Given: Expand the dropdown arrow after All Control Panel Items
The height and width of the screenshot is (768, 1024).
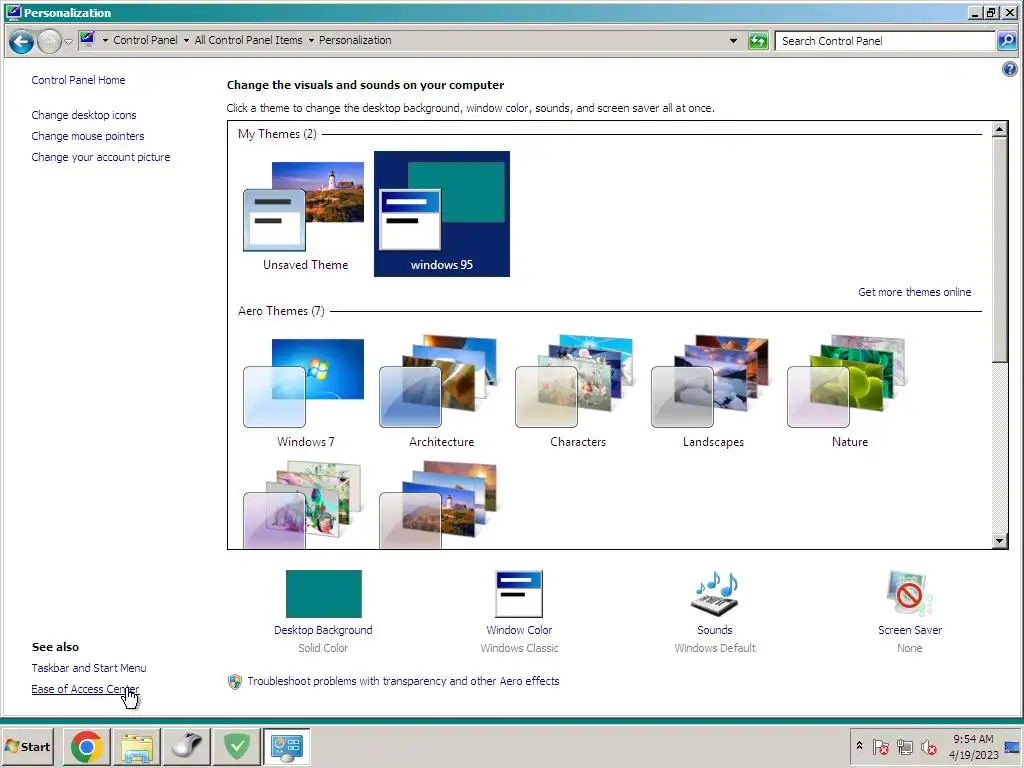Looking at the screenshot, I should (x=311, y=40).
